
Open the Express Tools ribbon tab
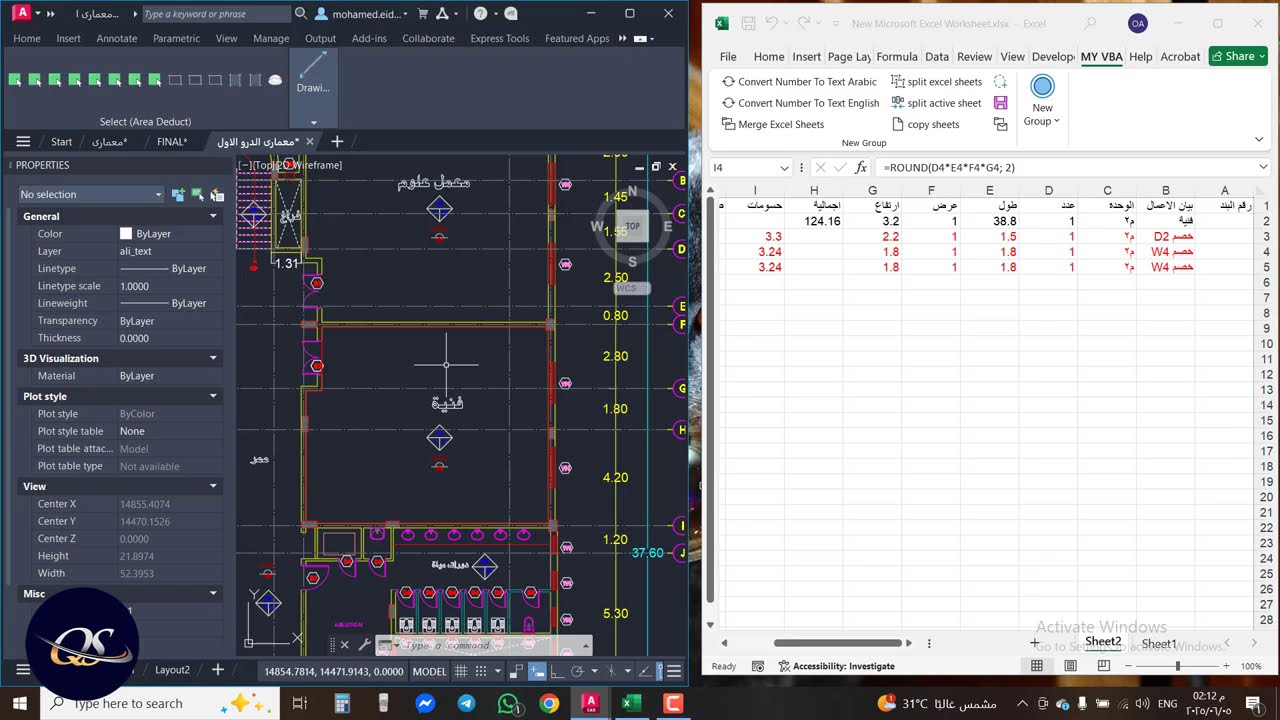tap(499, 38)
